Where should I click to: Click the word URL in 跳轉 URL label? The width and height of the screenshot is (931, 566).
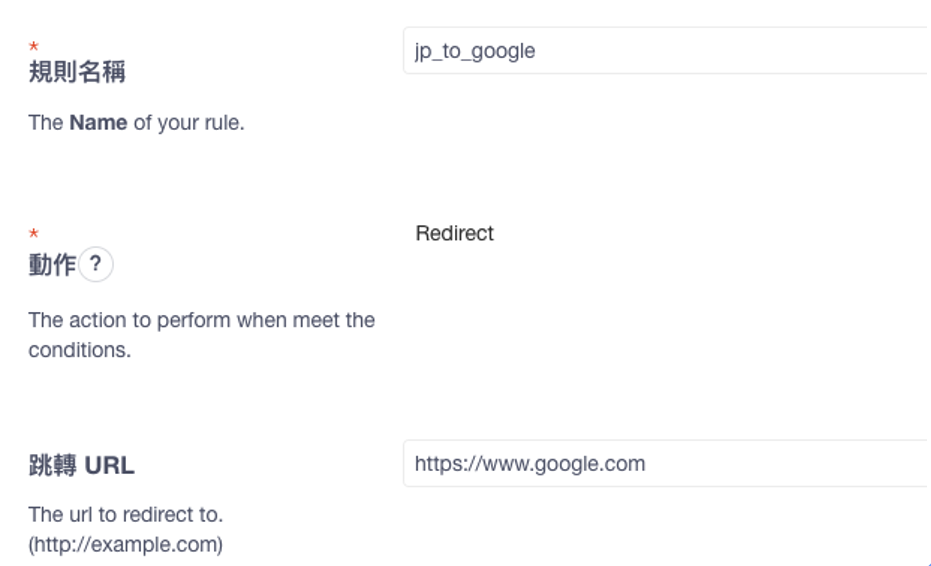point(110,466)
